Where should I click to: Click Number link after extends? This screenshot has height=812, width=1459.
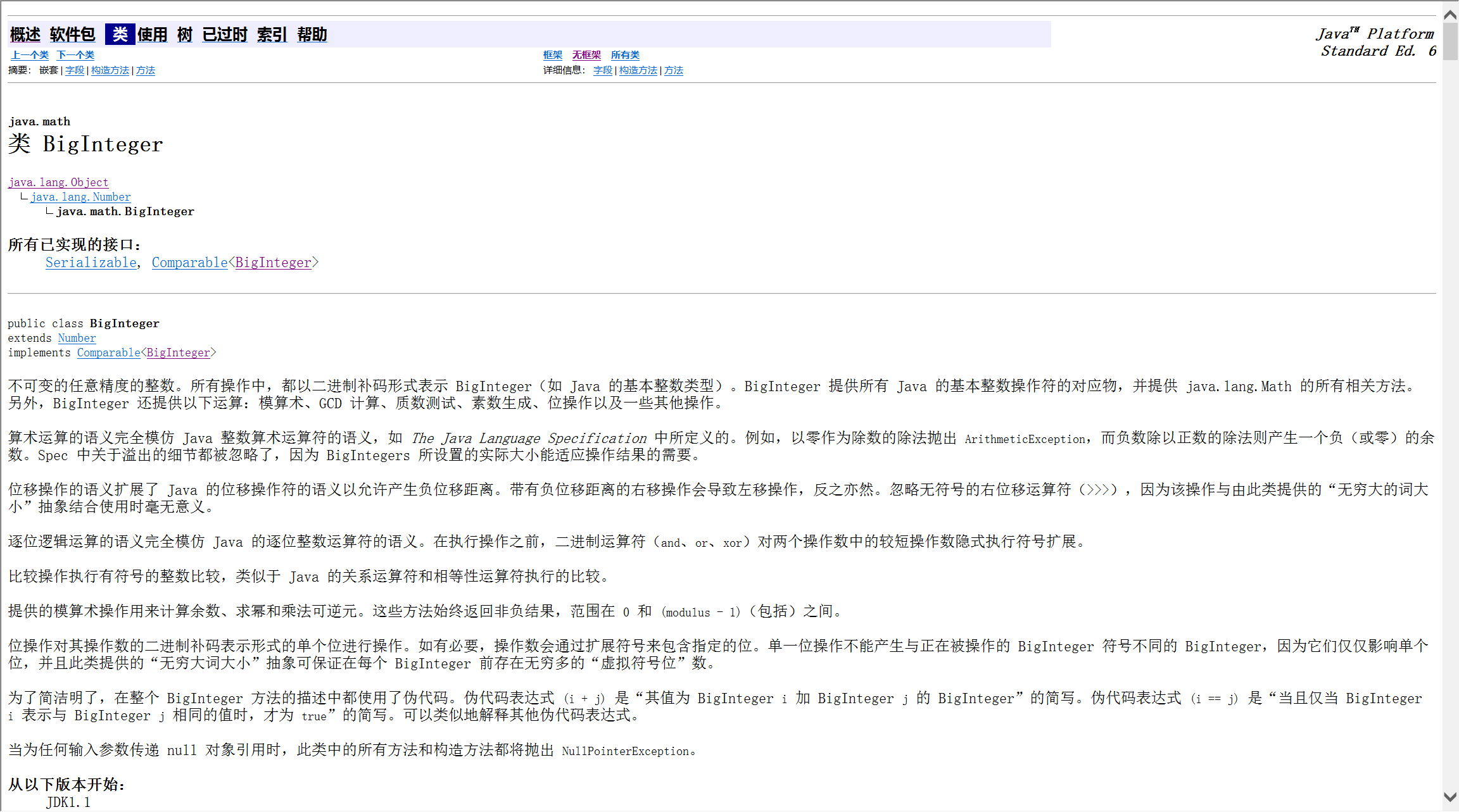tap(77, 338)
